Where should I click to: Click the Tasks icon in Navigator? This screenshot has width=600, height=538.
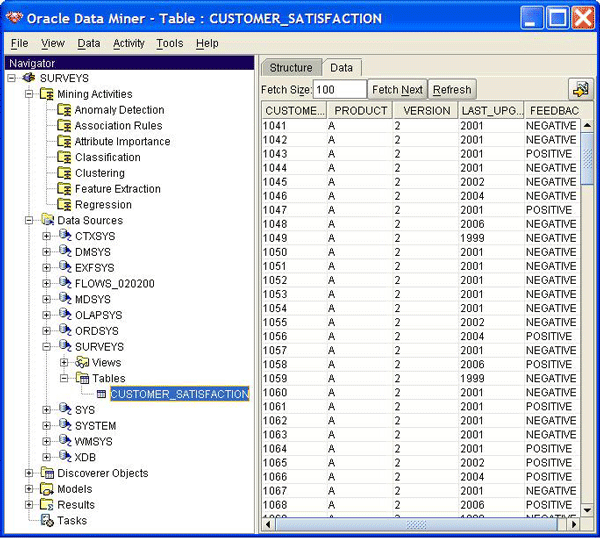47,520
